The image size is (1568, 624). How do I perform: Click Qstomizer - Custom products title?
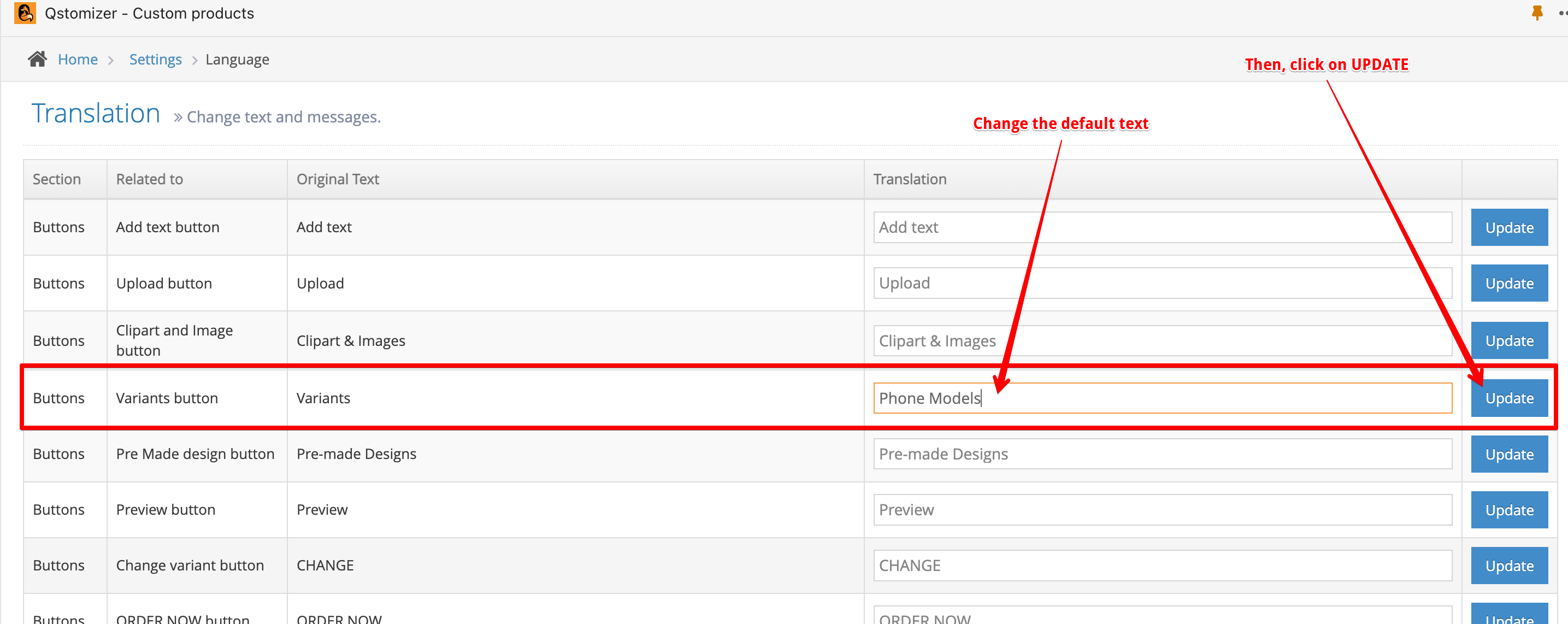[x=149, y=14]
